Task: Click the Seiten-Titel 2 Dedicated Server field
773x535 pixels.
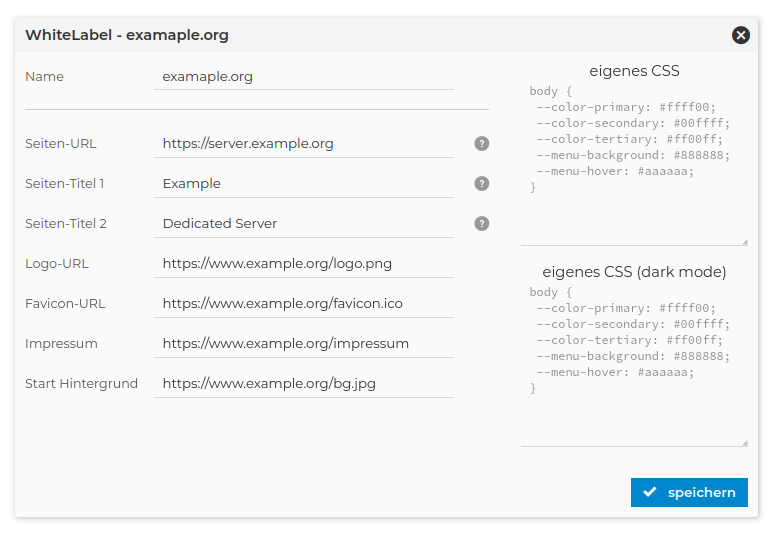Action: pos(303,223)
